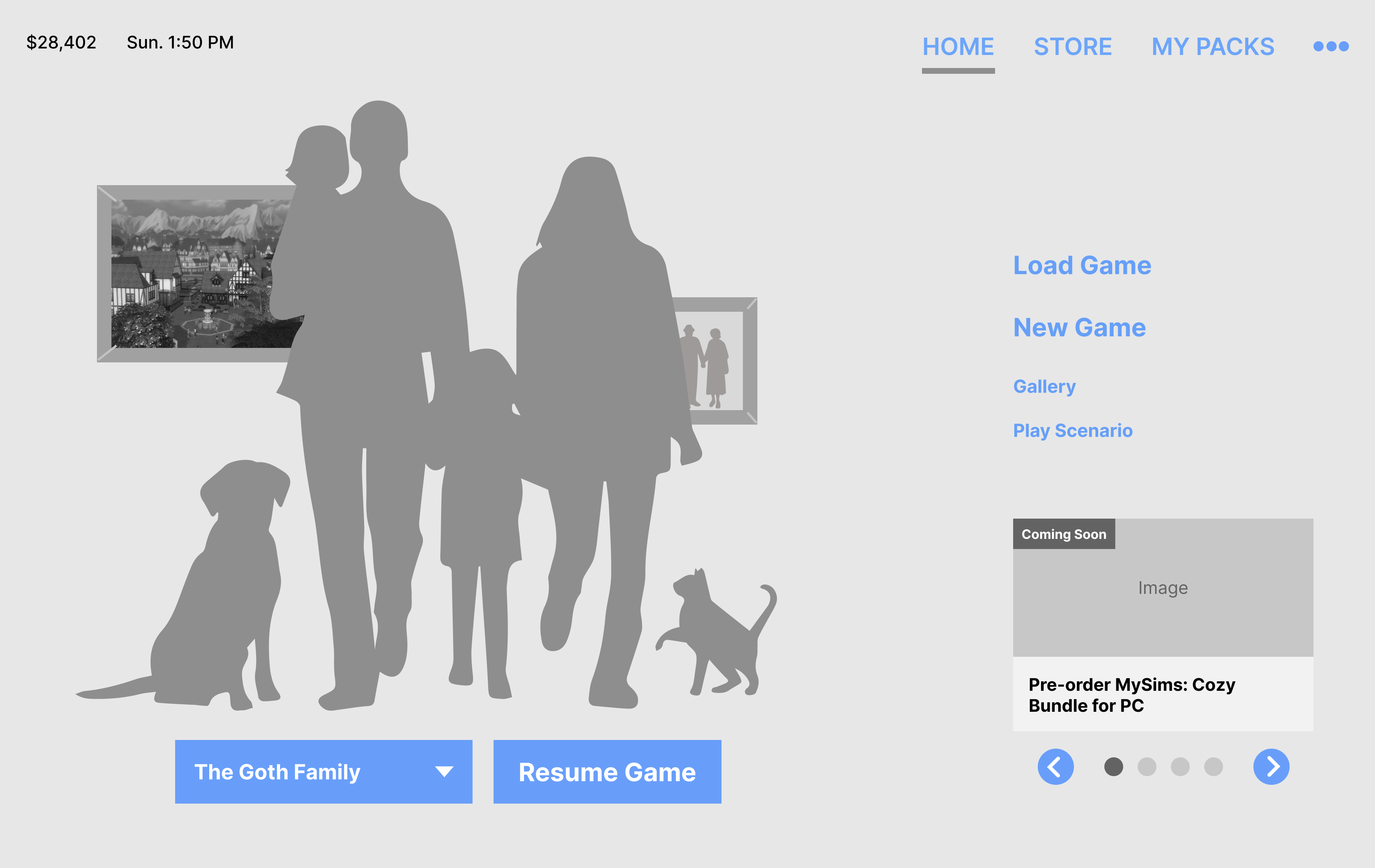Select the third carousel page dot

[x=1180, y=766]
